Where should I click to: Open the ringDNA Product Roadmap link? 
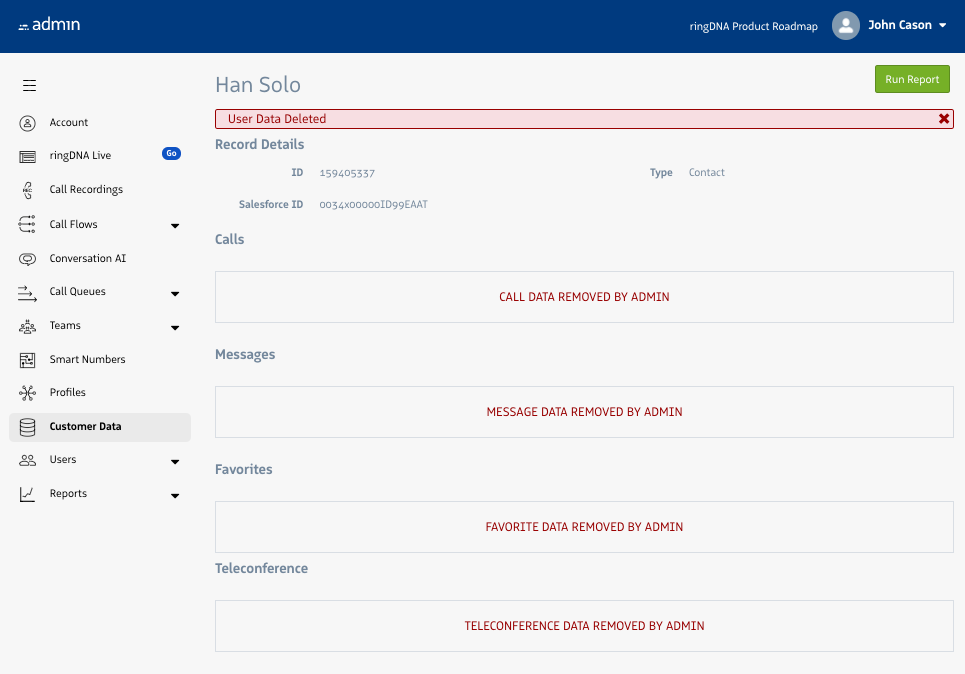coord(753,27)
